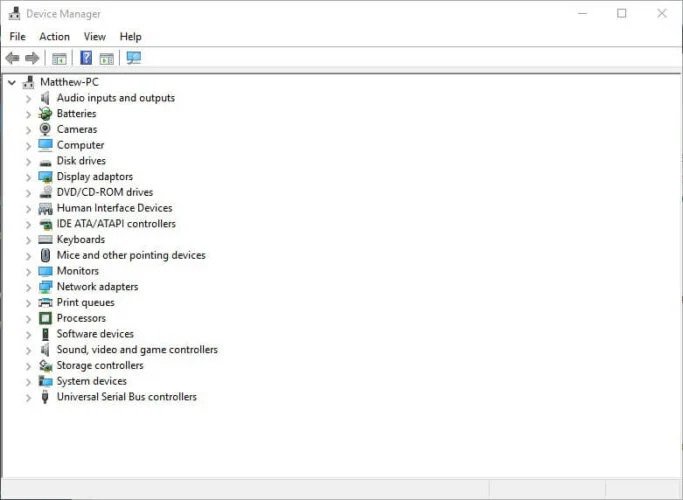Viewport: 683px width, 500px height.
Task: Expand the Display adaptors node arrow
Action: pyautogui.click(x=29, y=177)
